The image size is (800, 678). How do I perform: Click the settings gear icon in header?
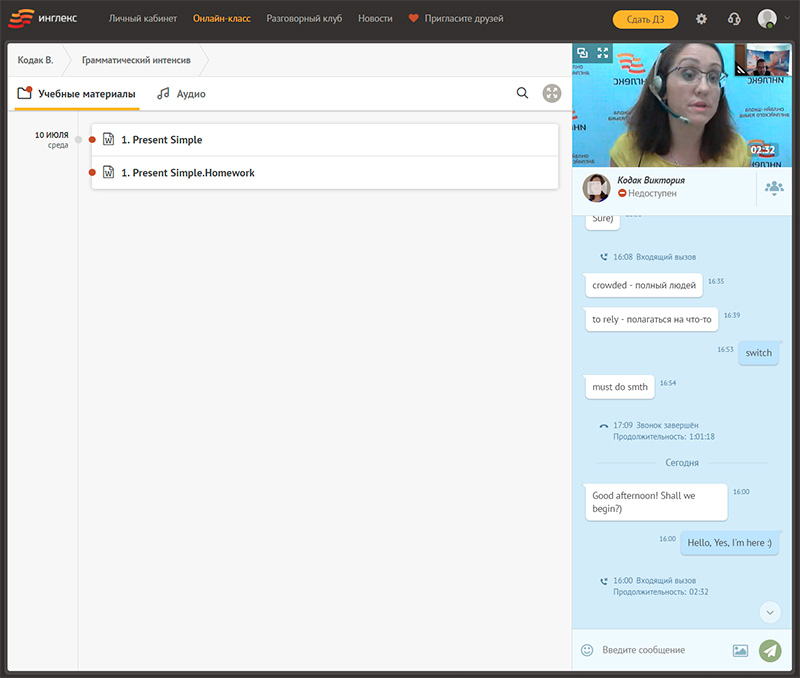click(x=701, y=19)
